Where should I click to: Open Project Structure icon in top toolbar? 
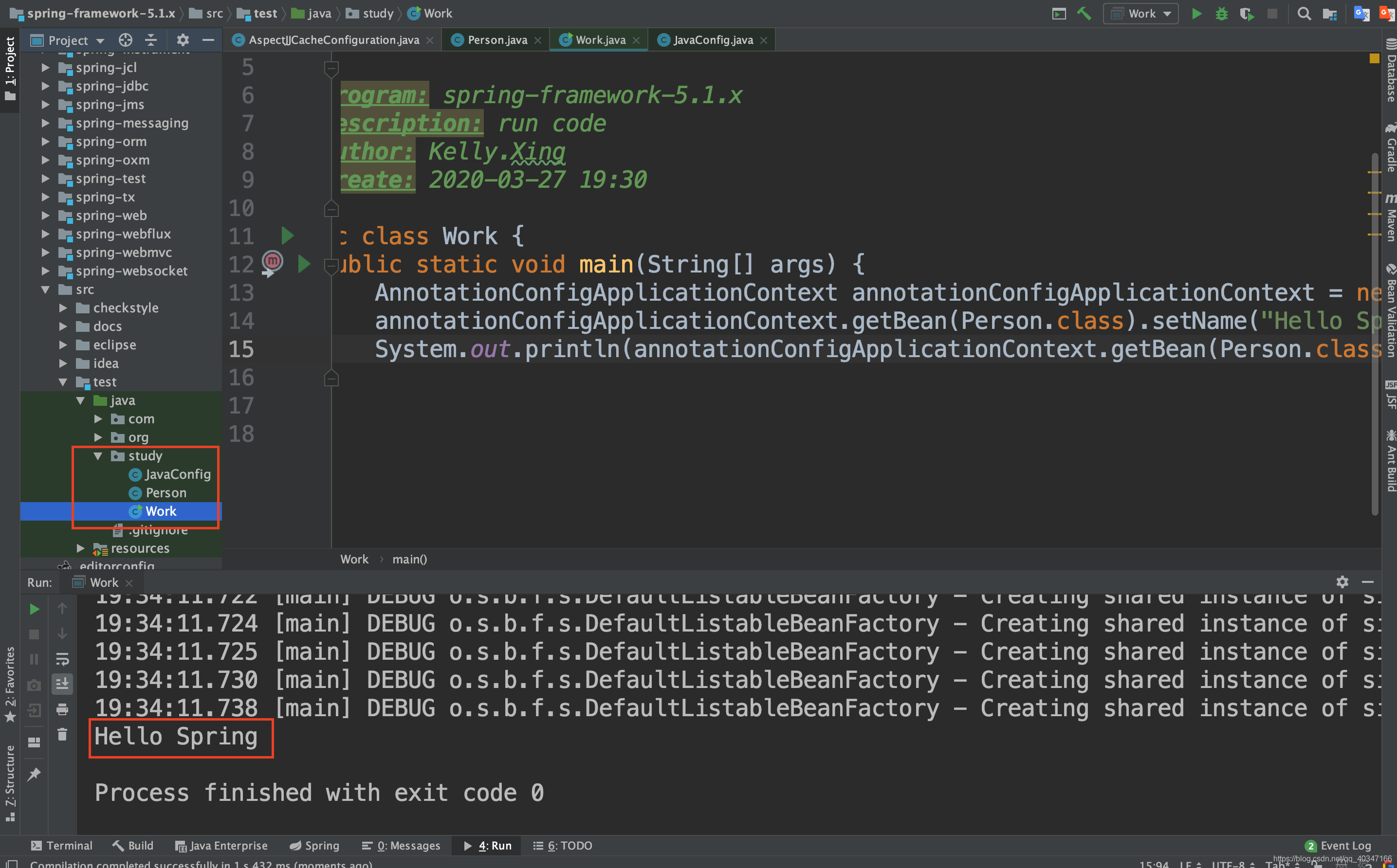1329,14
